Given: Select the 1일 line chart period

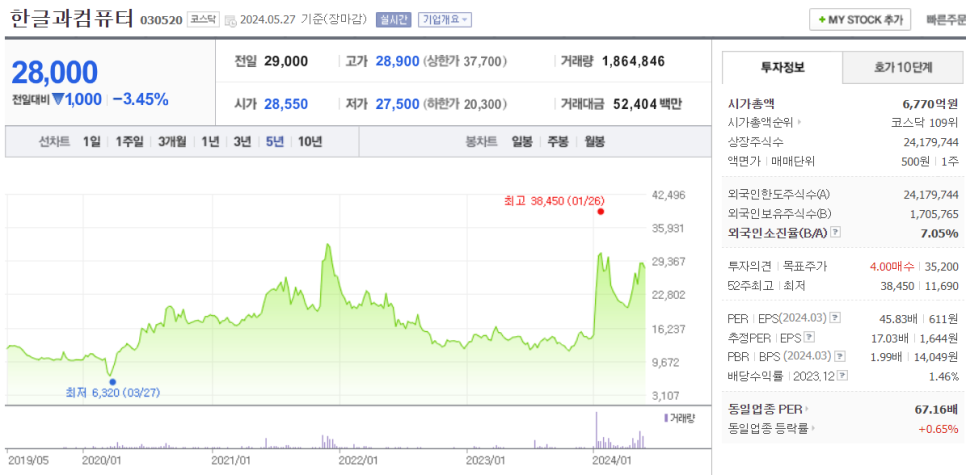Looking at the screenshot, I should coord(91,142).
